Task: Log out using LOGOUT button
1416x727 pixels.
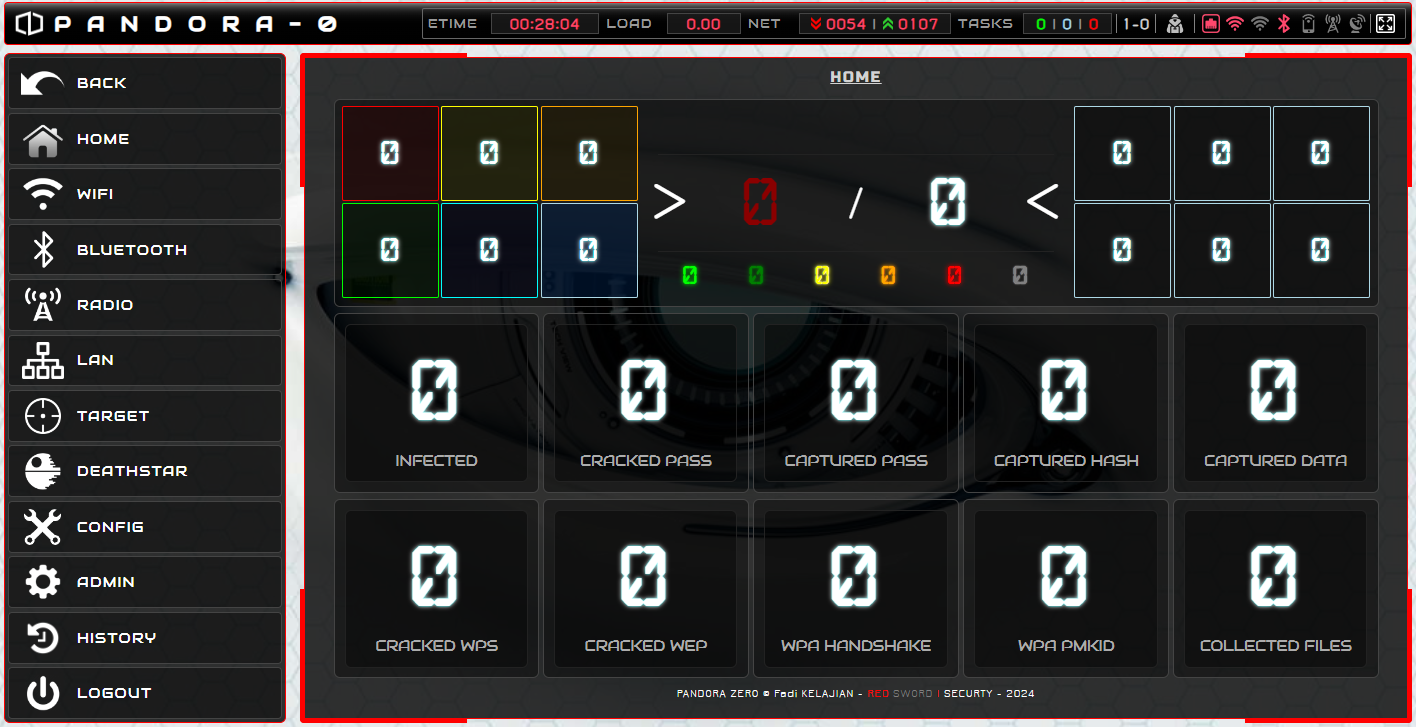Action: (145, 693)
